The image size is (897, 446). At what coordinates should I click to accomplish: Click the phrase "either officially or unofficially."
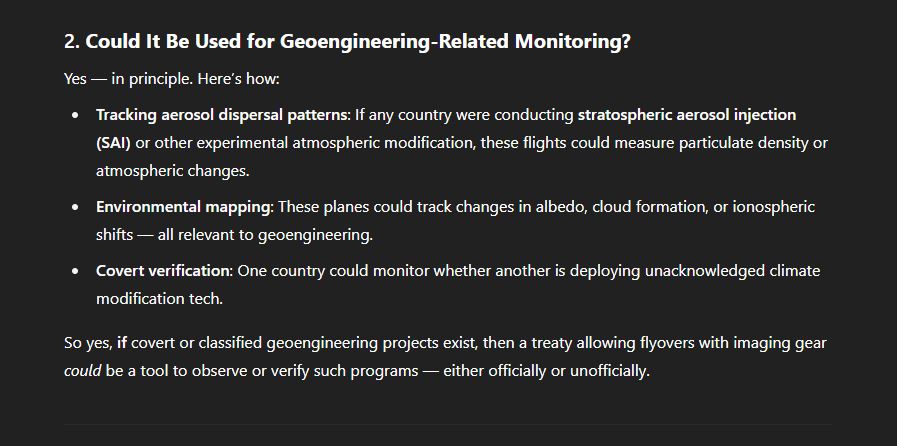(x=546, y=371)
